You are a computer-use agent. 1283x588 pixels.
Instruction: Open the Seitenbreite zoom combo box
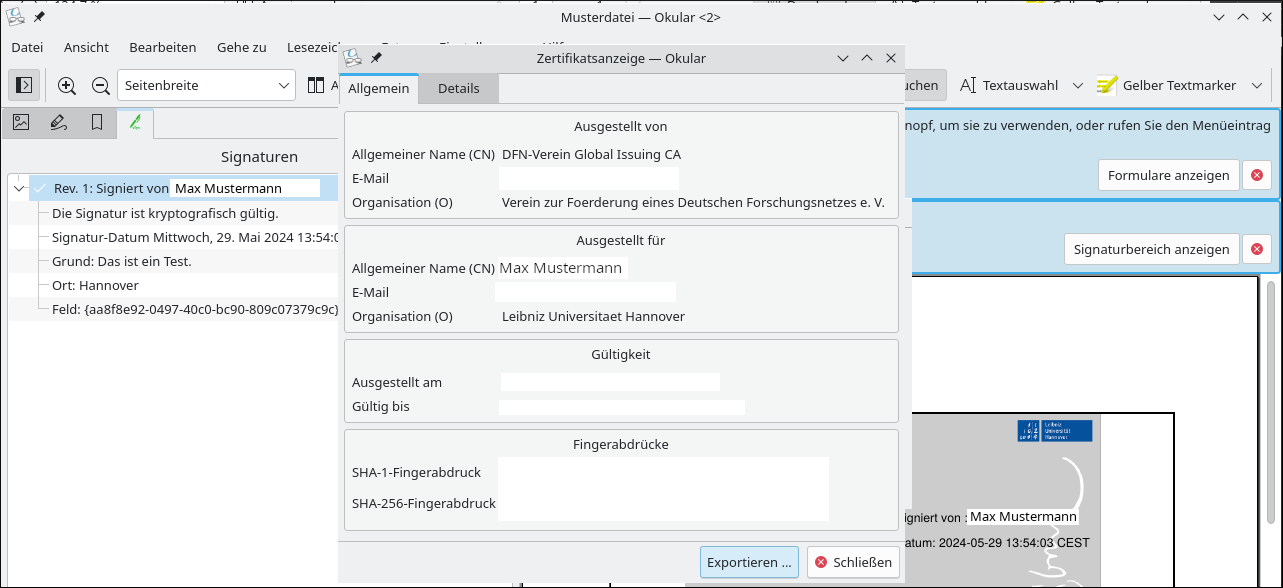[206, 85]
